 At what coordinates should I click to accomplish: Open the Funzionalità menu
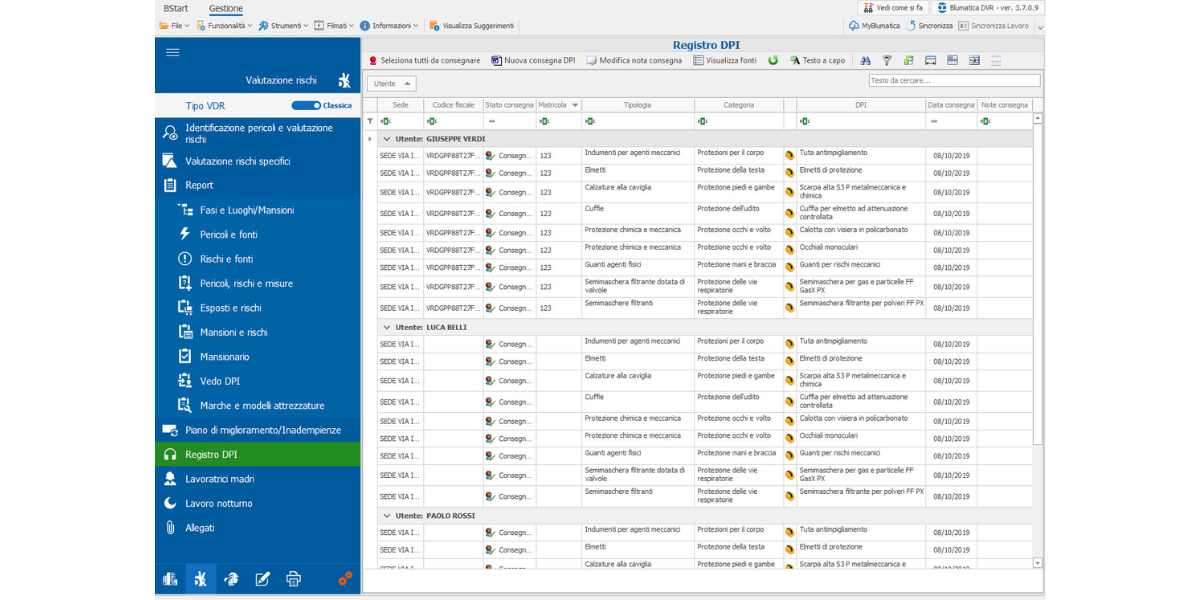tap(225, 26)
